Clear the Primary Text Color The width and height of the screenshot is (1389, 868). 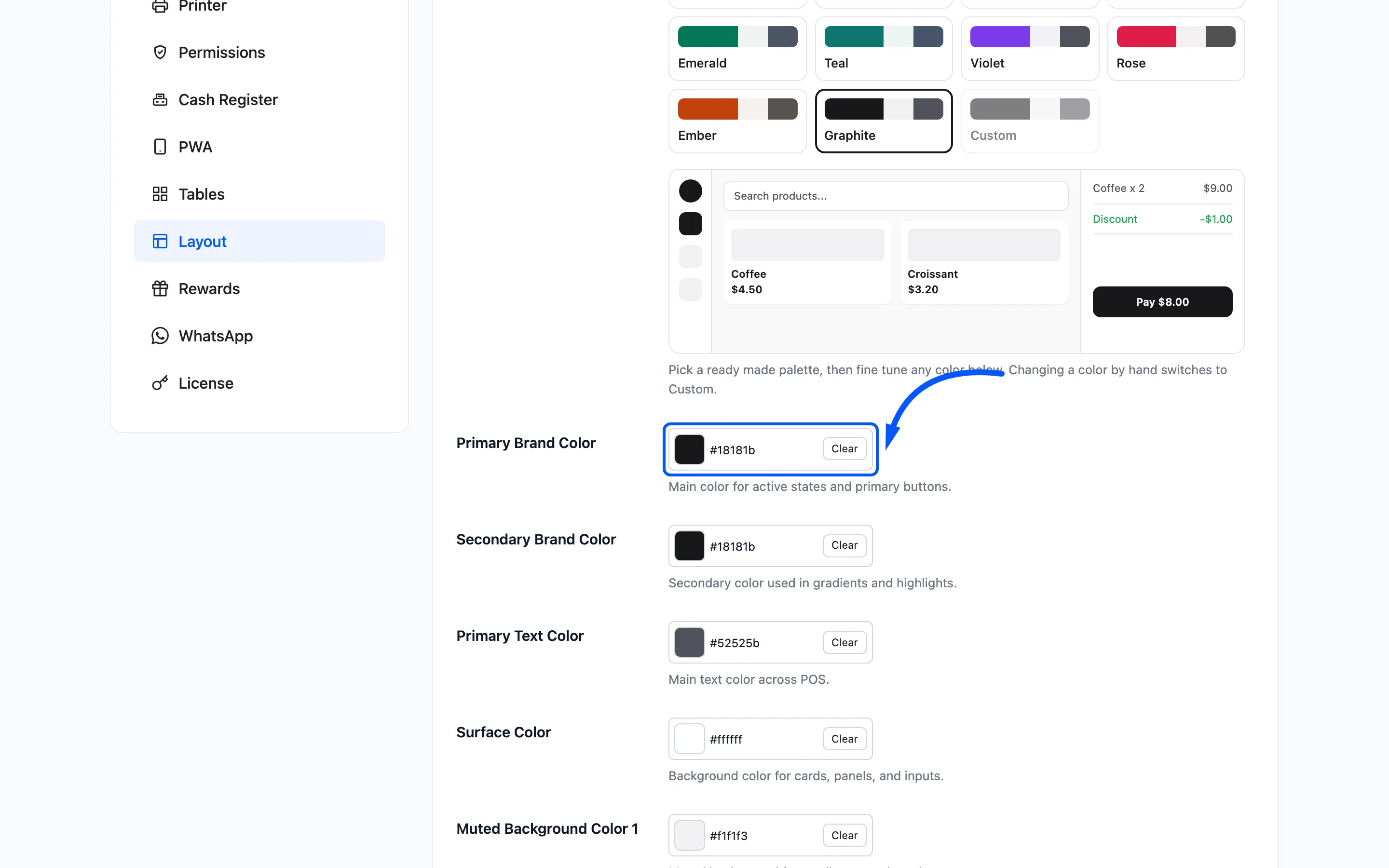844,642
